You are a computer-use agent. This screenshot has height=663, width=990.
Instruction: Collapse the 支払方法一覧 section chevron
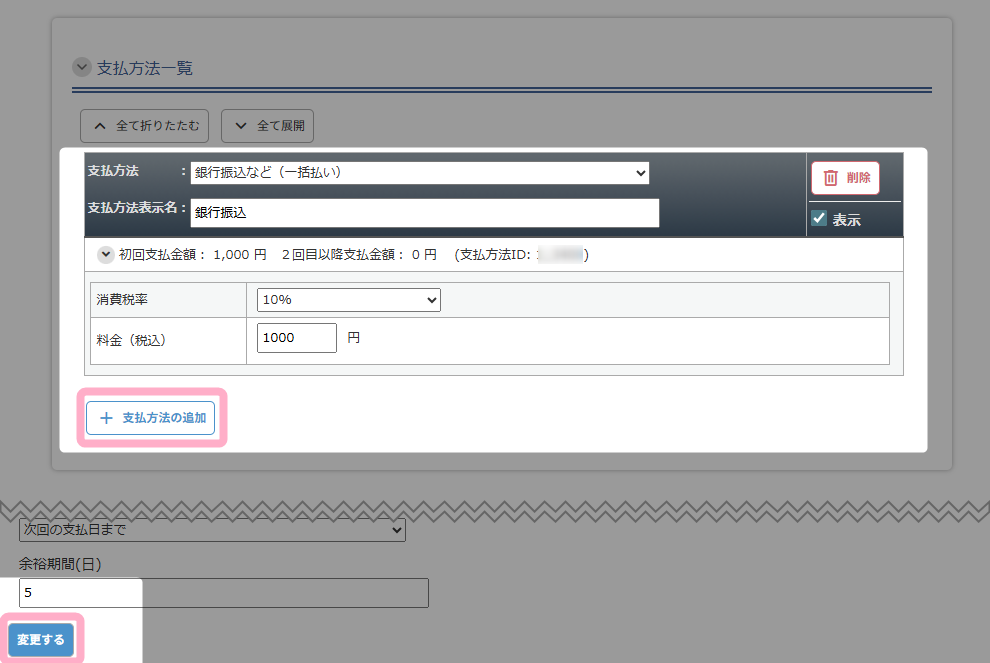(81, 68)
